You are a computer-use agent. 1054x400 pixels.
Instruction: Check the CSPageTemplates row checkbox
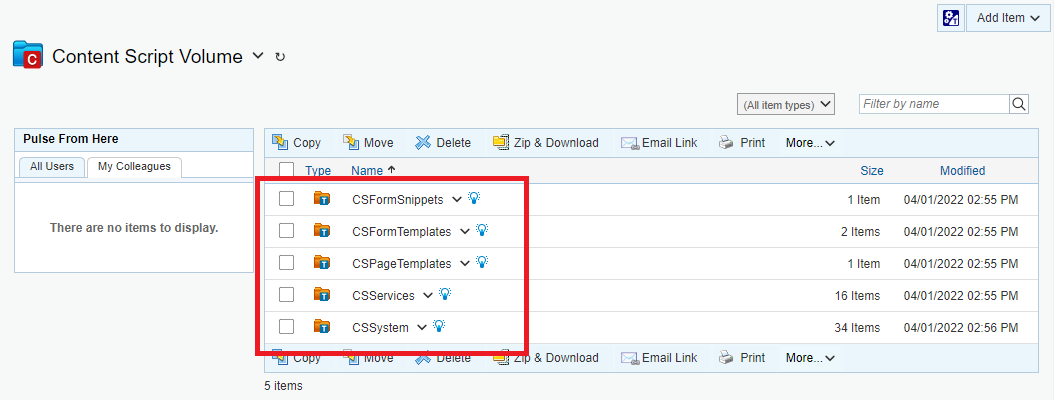[x=286, y=262]
